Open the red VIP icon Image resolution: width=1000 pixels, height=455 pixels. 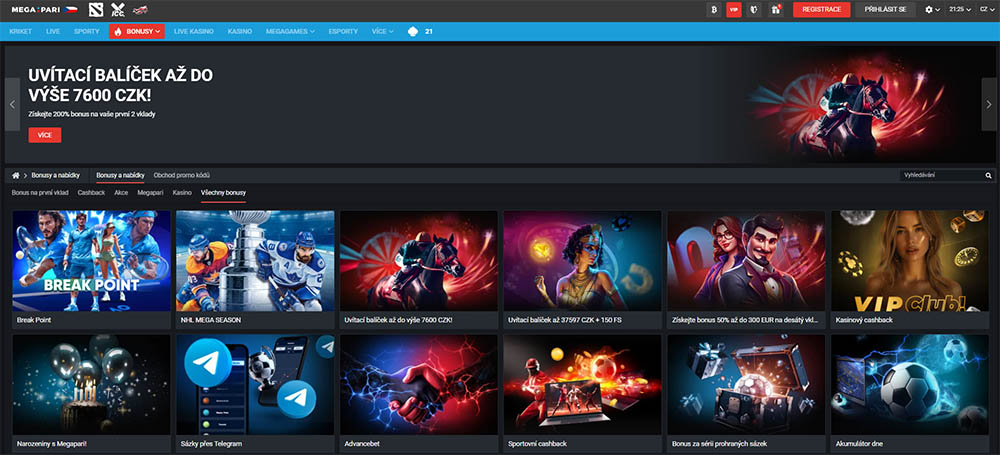tap(734, 9)
